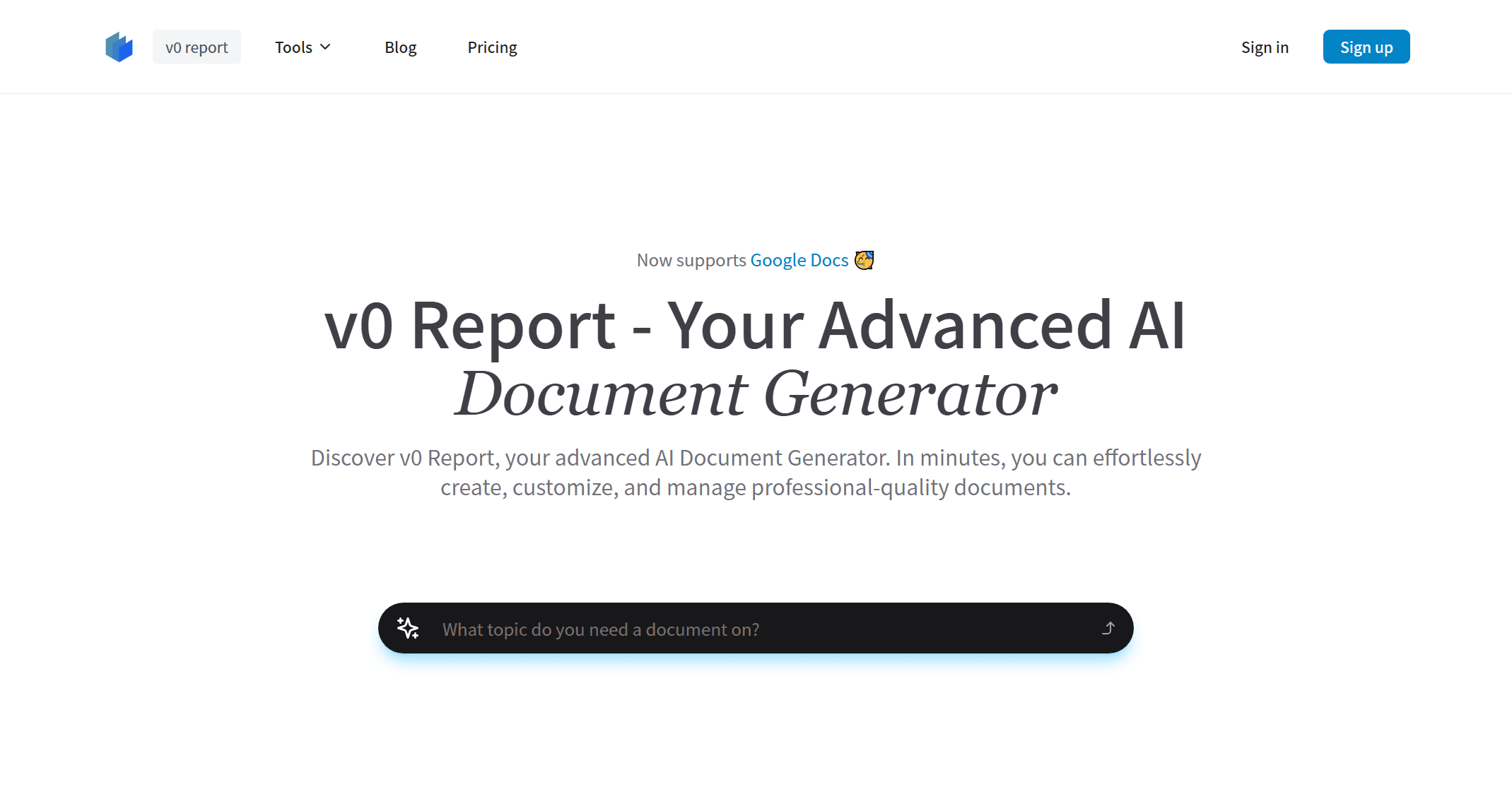
Task: Collapse the Tools navigation dropdown
Action: click(303, 47)
